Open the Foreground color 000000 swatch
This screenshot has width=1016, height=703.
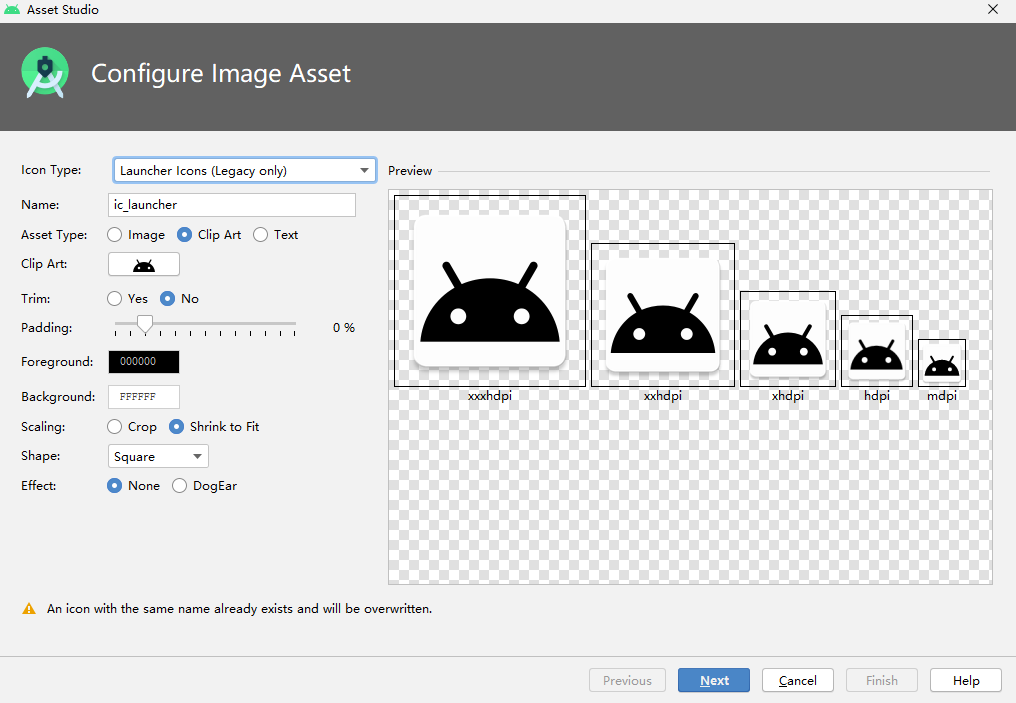[x=144, y=362]
